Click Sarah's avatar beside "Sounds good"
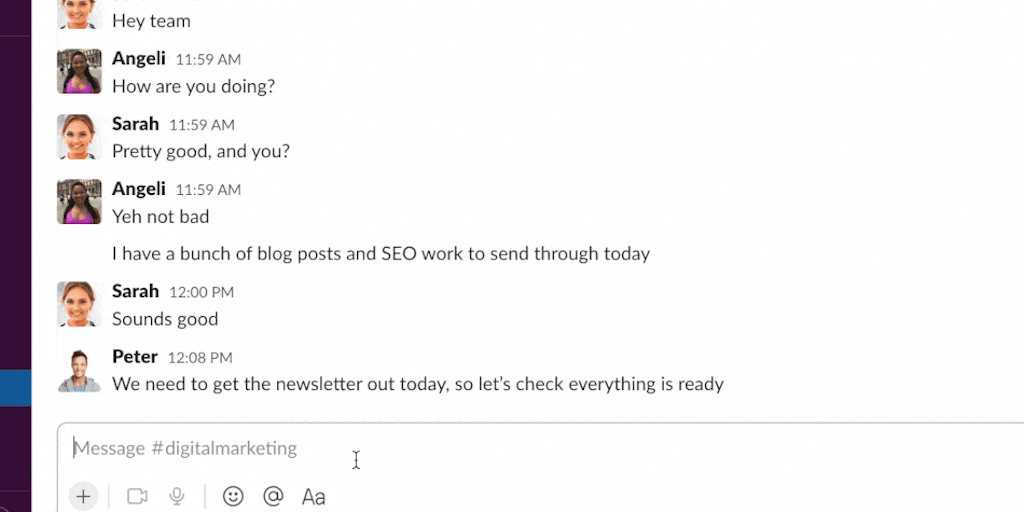Viewport: 1024px width, 512px height. pyautogui.click(x=79, y=304)
